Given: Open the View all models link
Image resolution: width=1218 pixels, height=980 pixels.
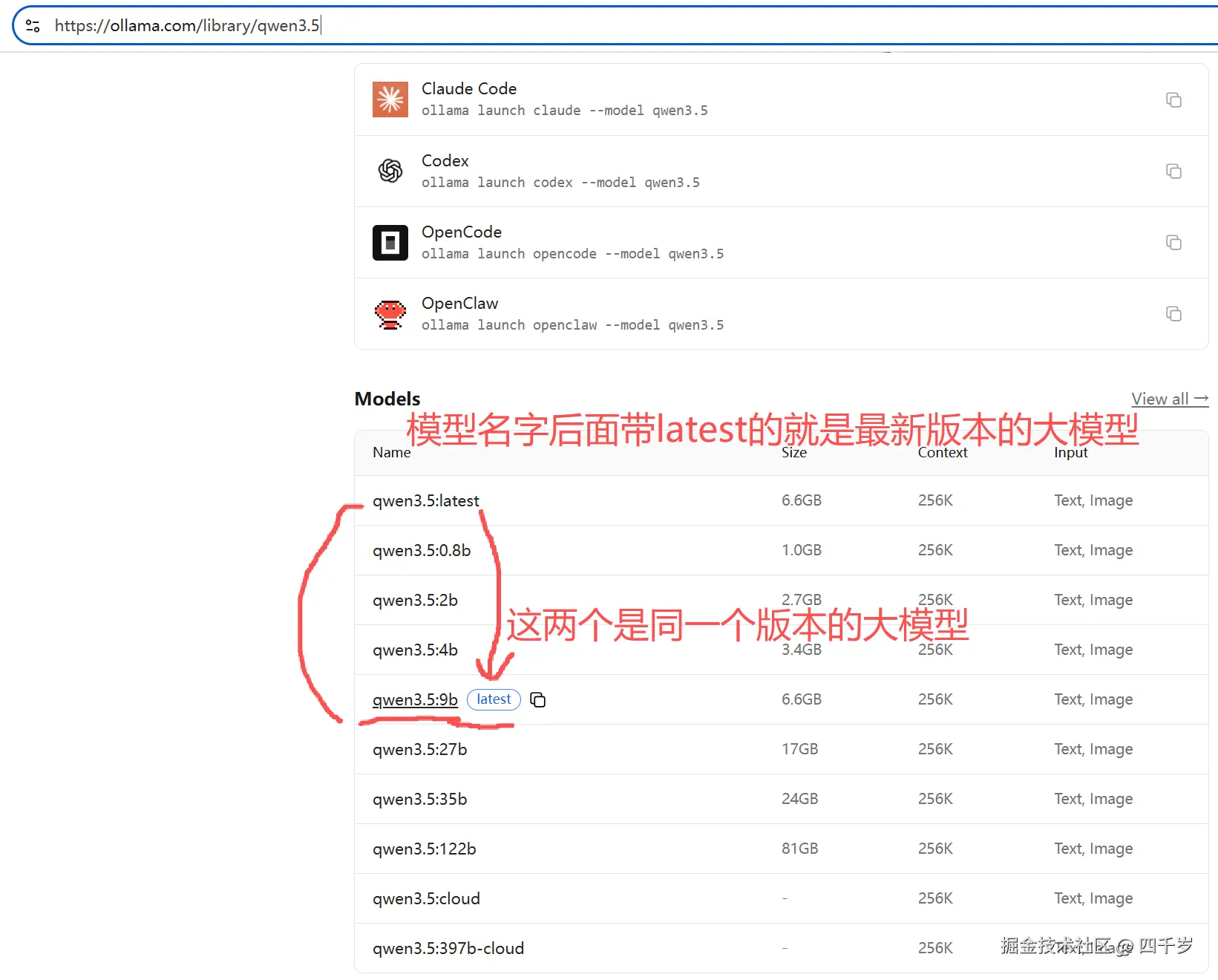Looking at the screenshot, I should pyautogui.click(x=1170, y=399).
